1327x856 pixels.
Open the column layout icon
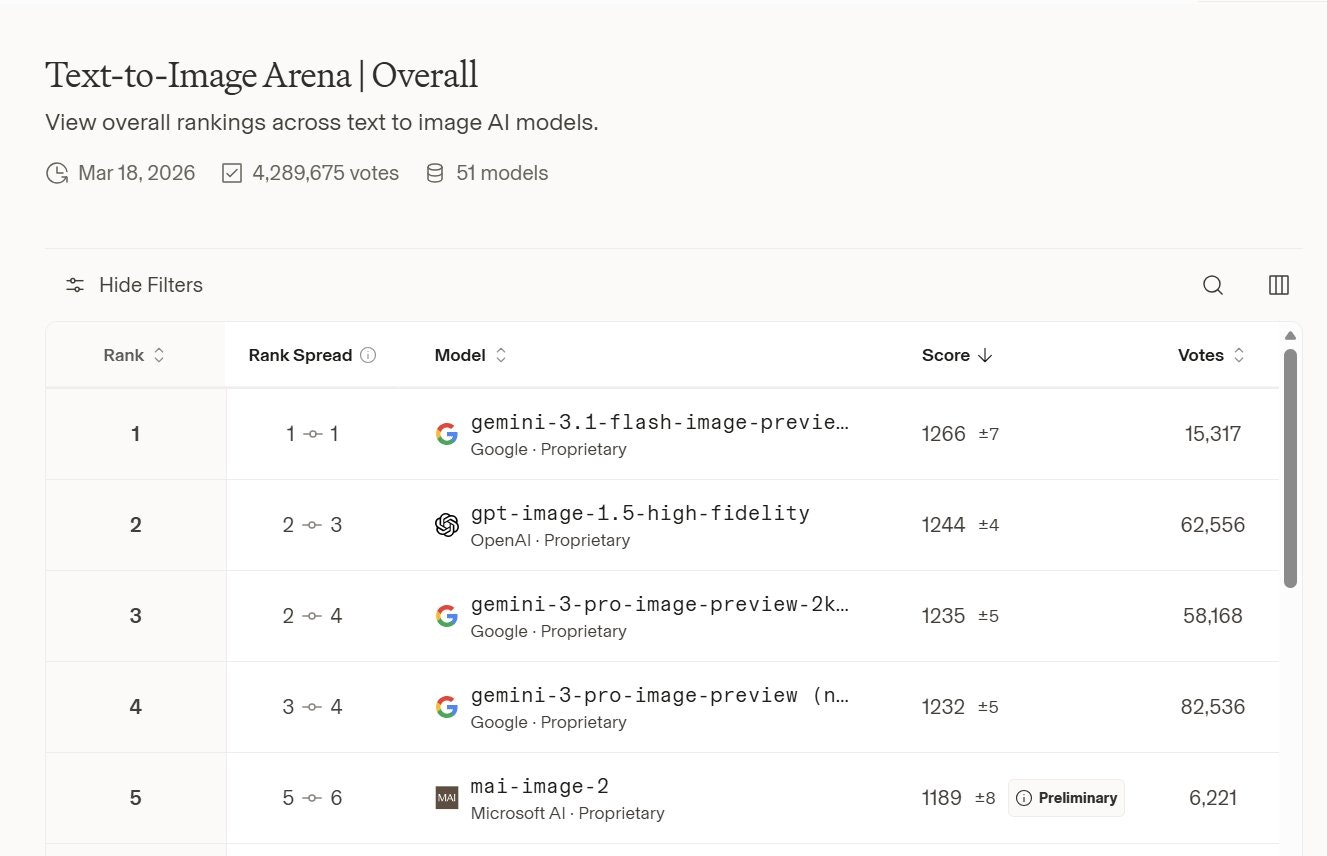pos(1278,285)
